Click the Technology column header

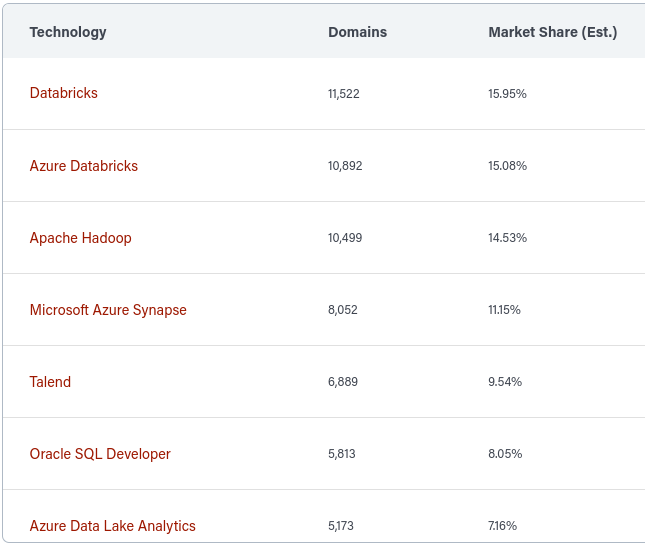click(x=68, y=32)
